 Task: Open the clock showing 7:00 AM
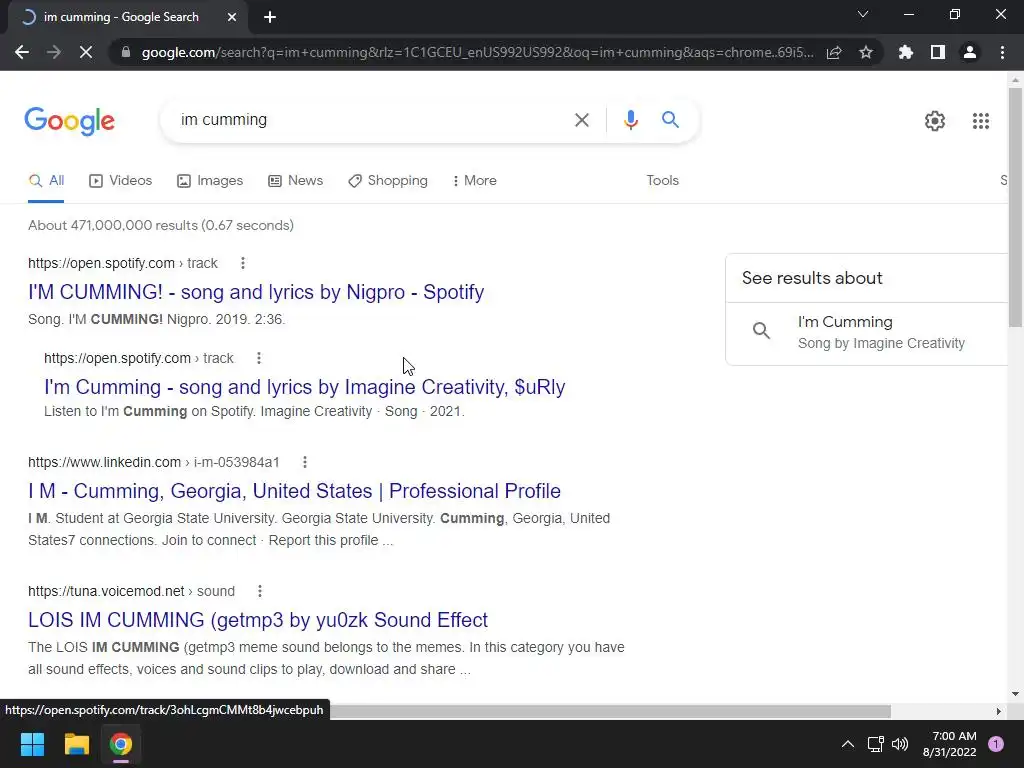[x=949, y=744]
